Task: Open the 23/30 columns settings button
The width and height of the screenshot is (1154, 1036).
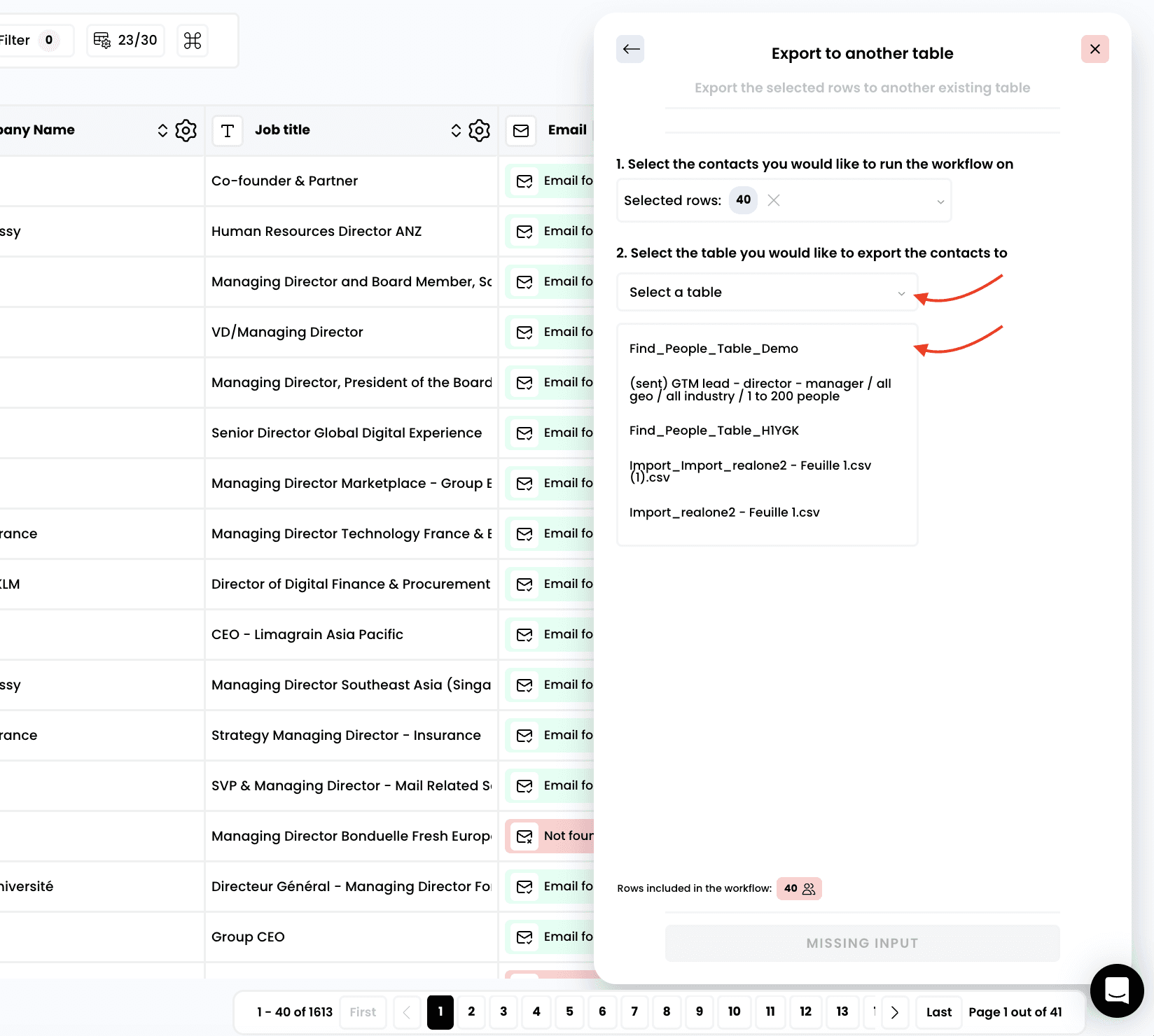Action: point(126,41)
